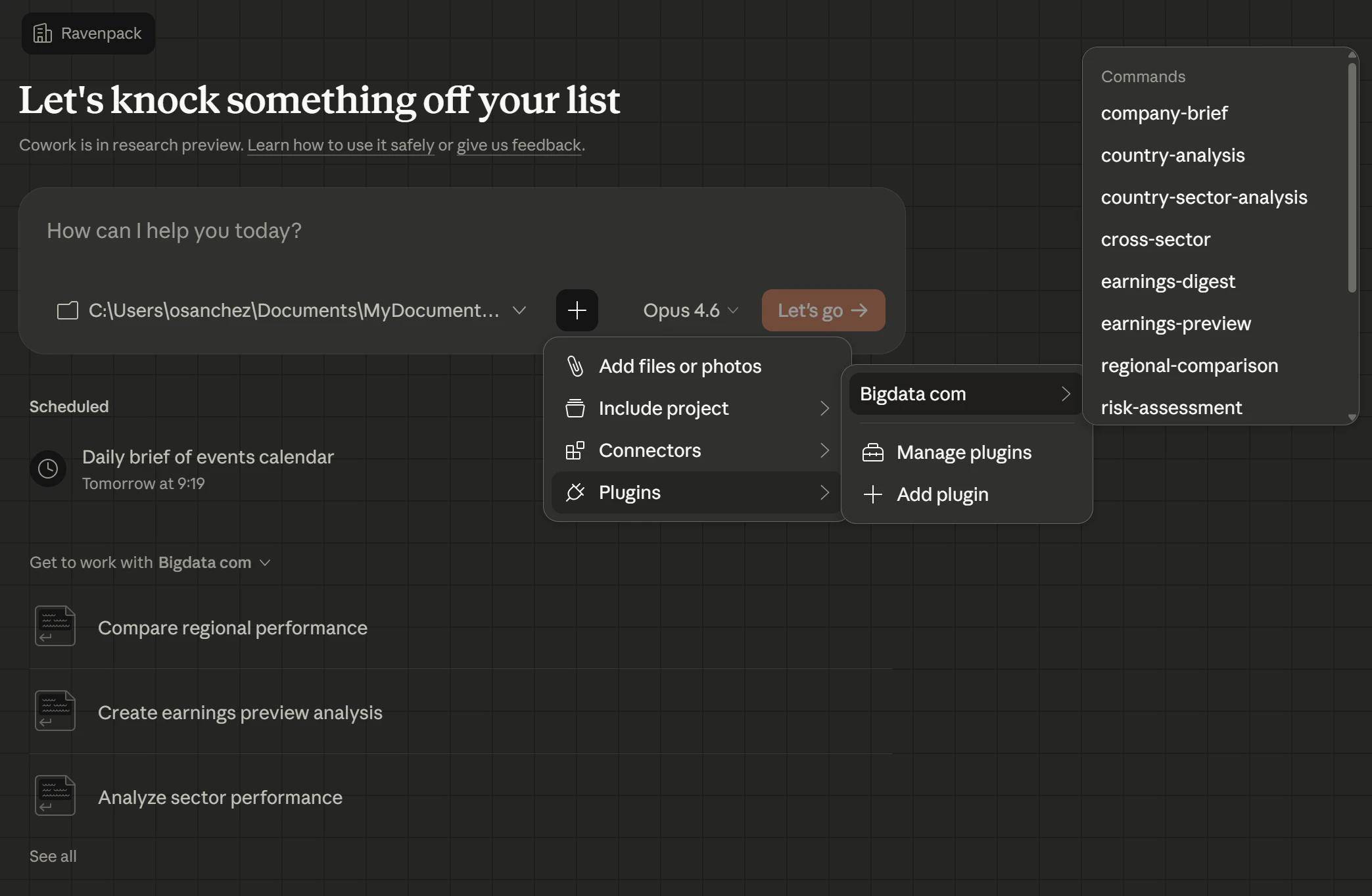Click the clock icon next to Daily brief
This screenshot has width=1372, height=896.
47,469
